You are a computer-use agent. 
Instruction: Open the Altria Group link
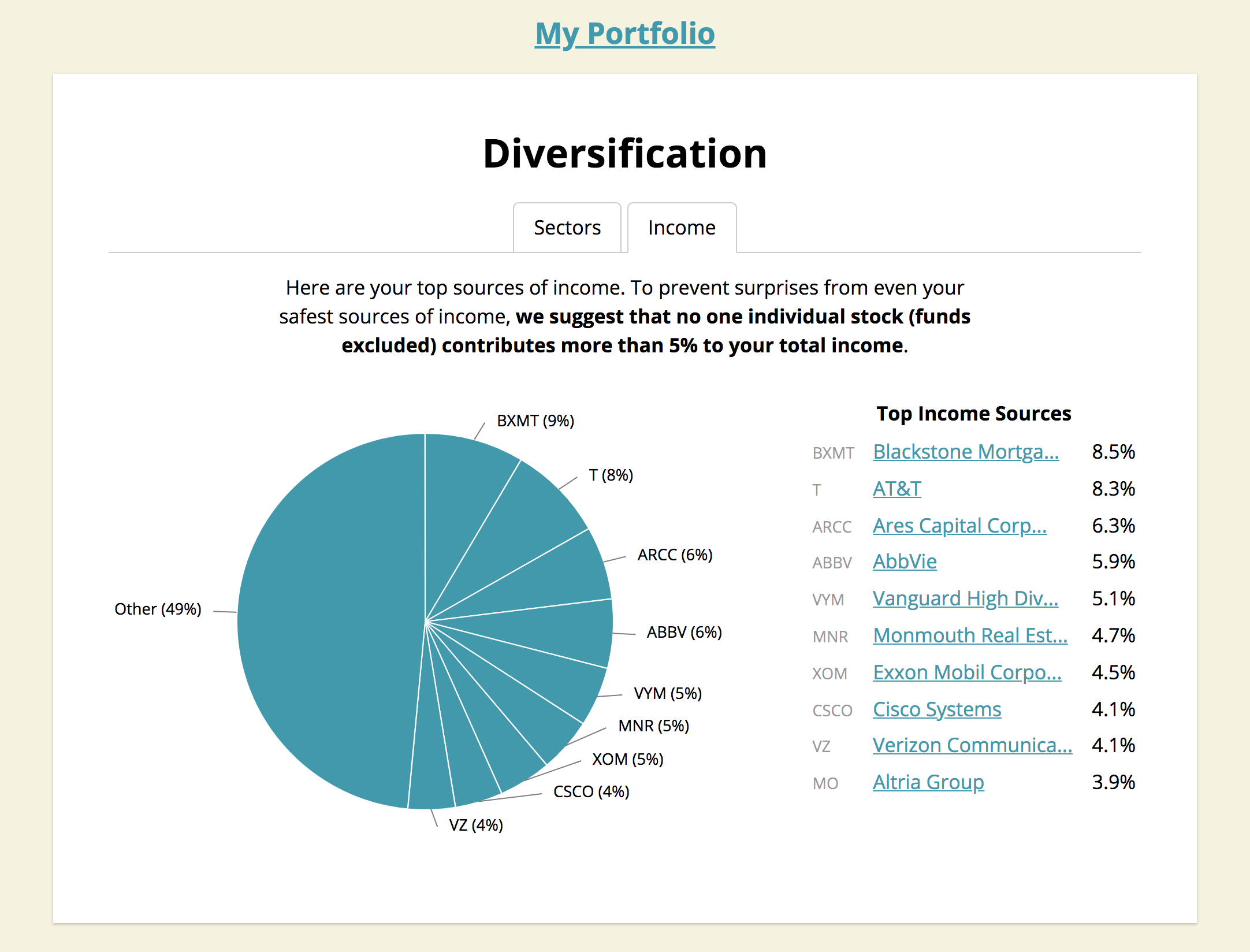coord(928,782)
